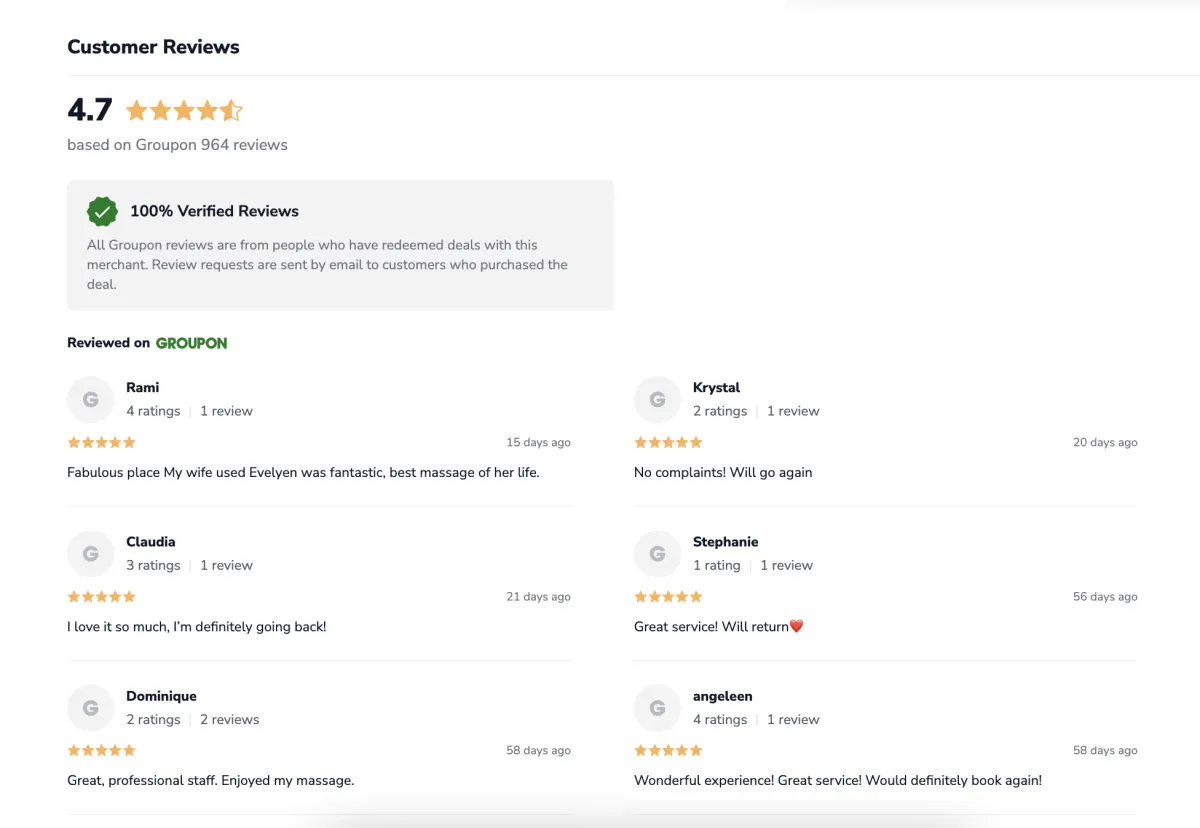Click angeleen's '4 ratings' count
1200x828 pixels.
[720, 719]
